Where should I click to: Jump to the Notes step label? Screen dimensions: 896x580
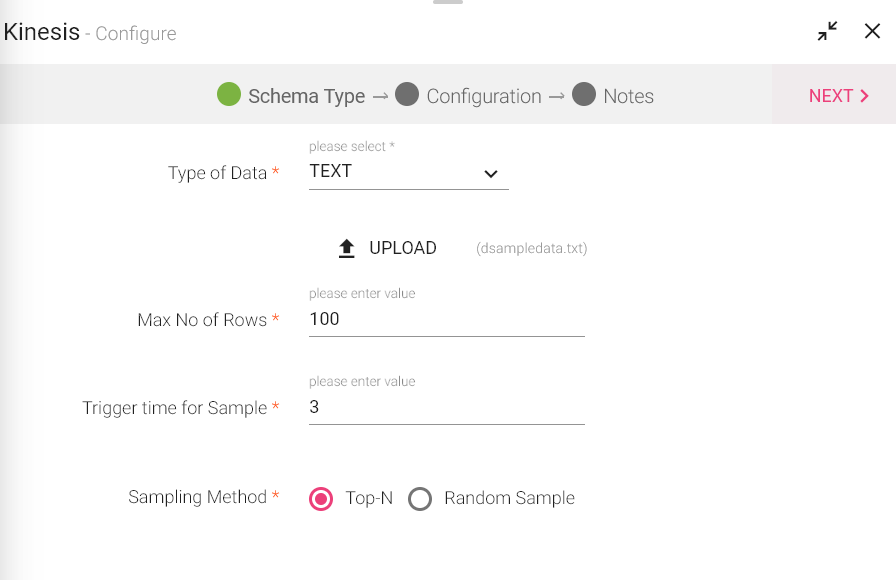628,96
